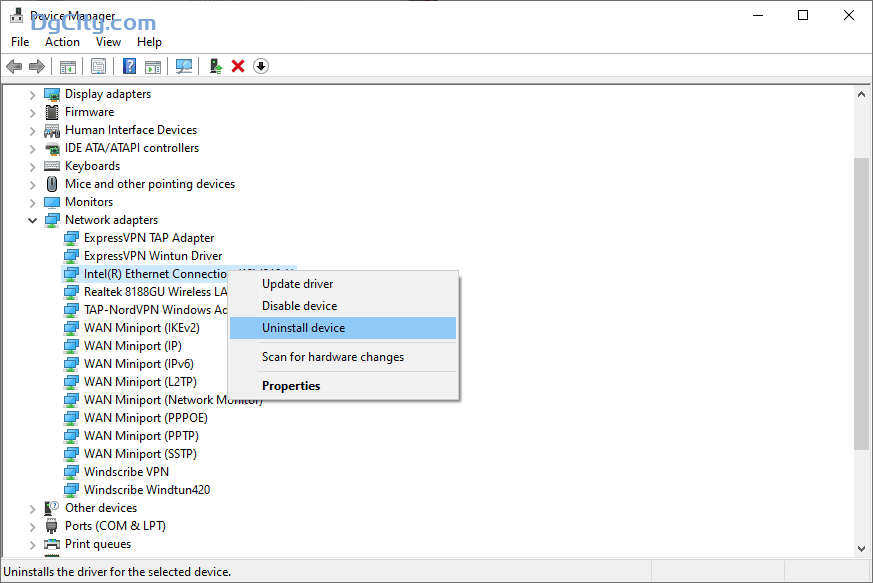873x583 pixels.
Task: Expand Human Interface Devices node
Action: (x=32, y=131)
